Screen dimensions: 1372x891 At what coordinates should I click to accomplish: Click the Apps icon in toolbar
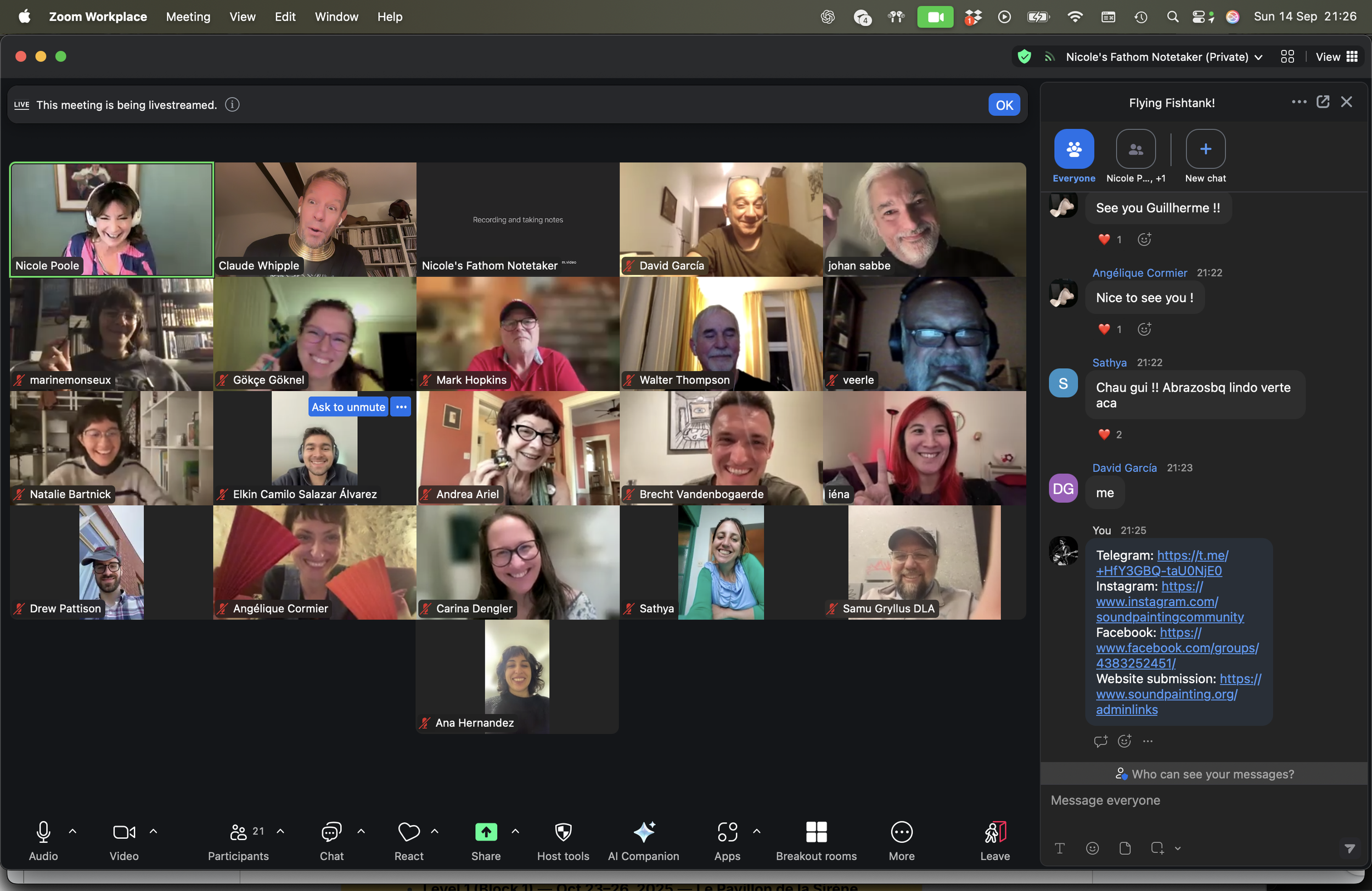pos(727,832)
